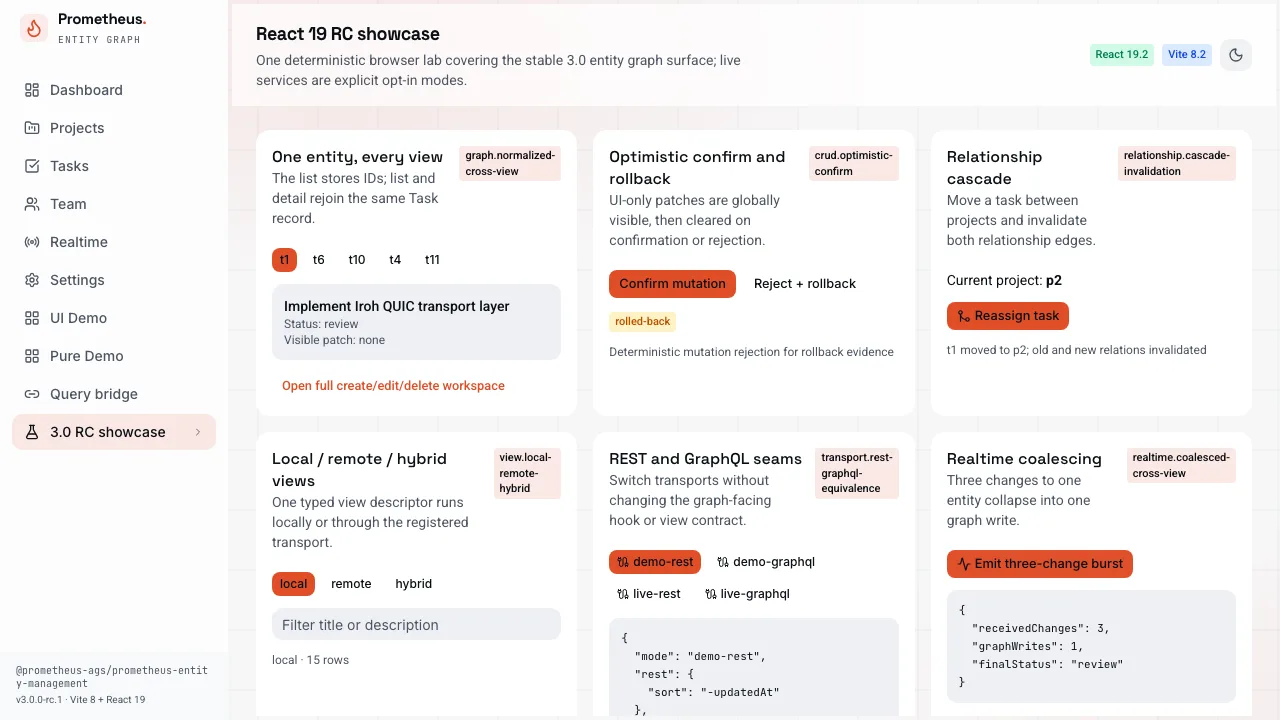The width and height of the screenshot is (1280, 720).
Task: Click Reject + rollback button
Action: click(x=805, y=284)
